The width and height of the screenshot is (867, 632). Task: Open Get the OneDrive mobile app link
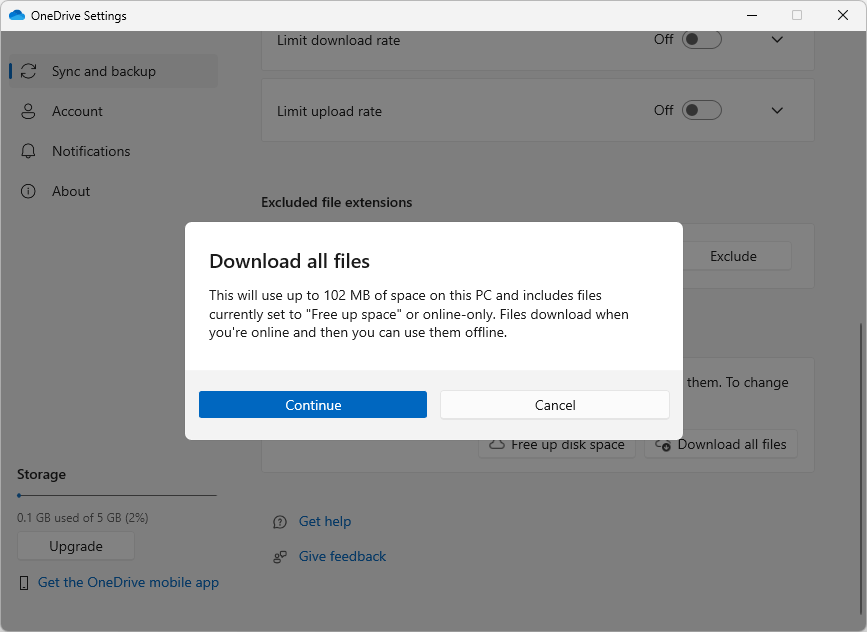pos(128,582)
